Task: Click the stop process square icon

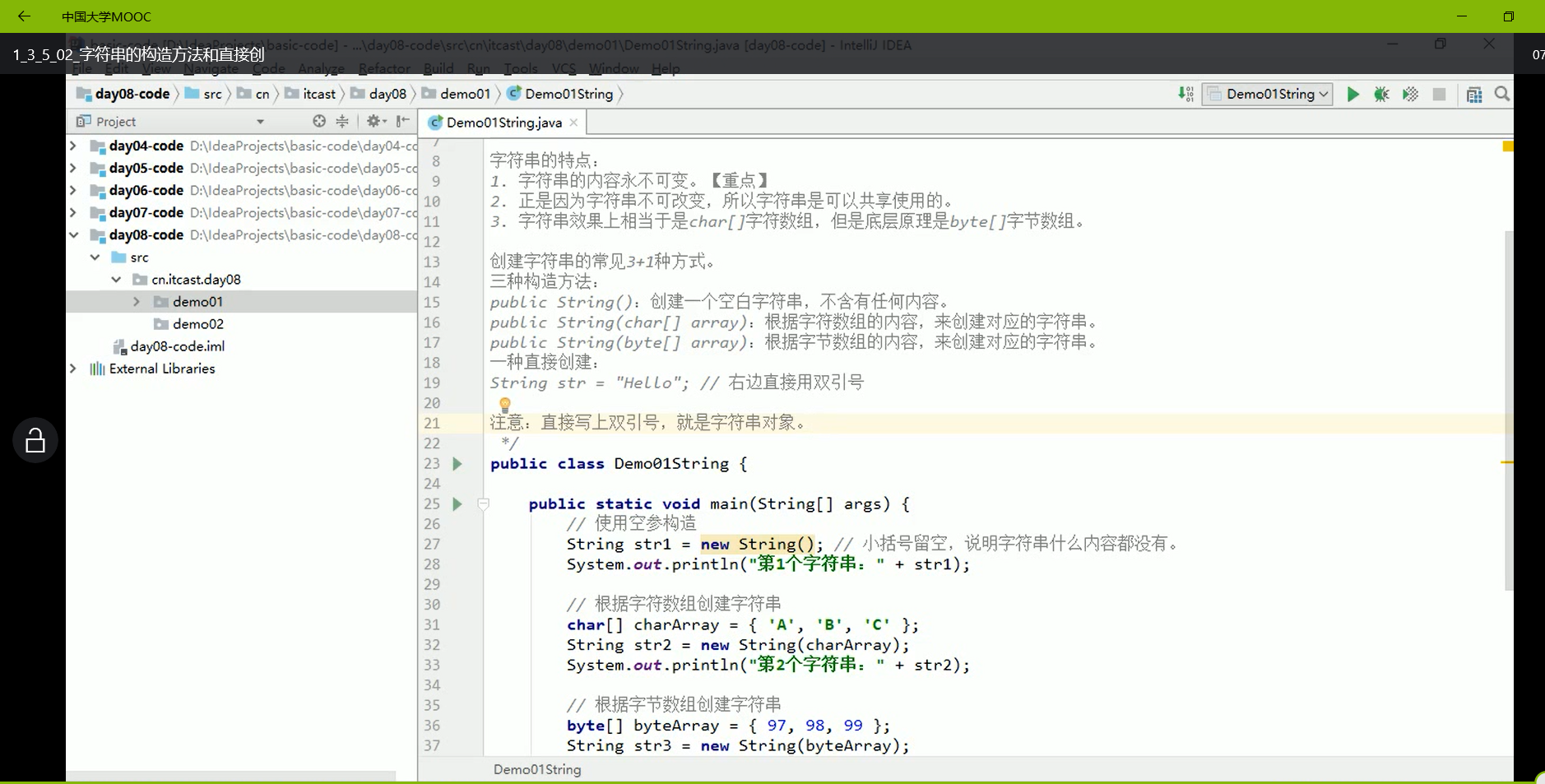Action: coord(1439,95)
